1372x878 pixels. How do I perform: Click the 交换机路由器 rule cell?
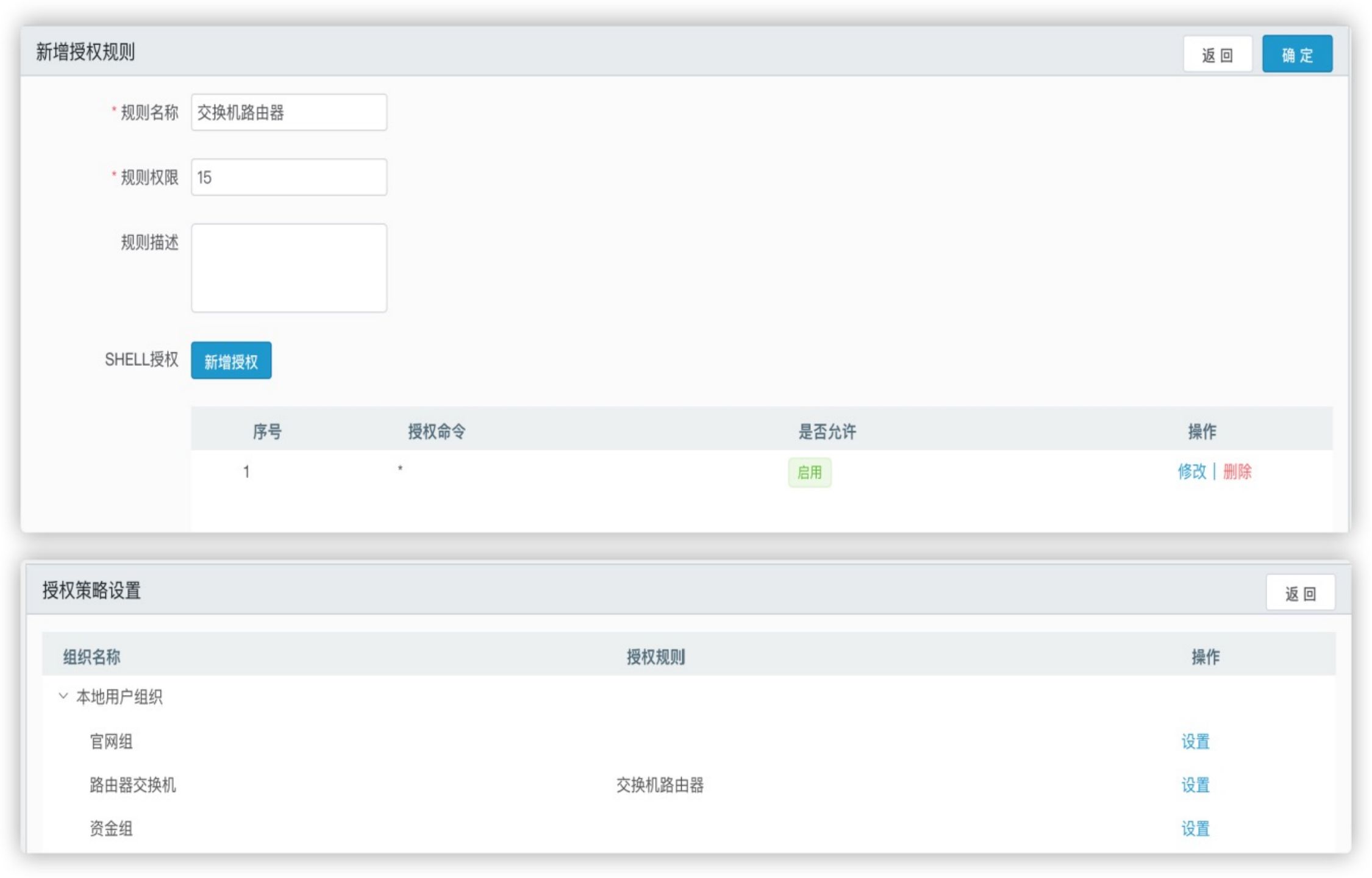(660, 785)
